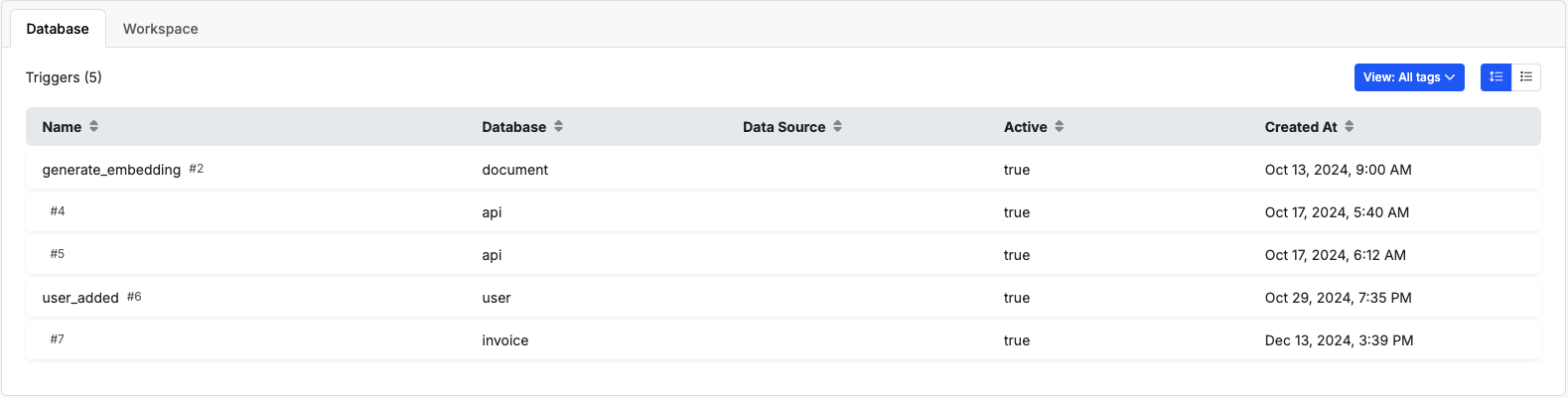This screenshot has width=1568, height=398.
Task: Select the Database tab
Action: (x=58, y=29)
